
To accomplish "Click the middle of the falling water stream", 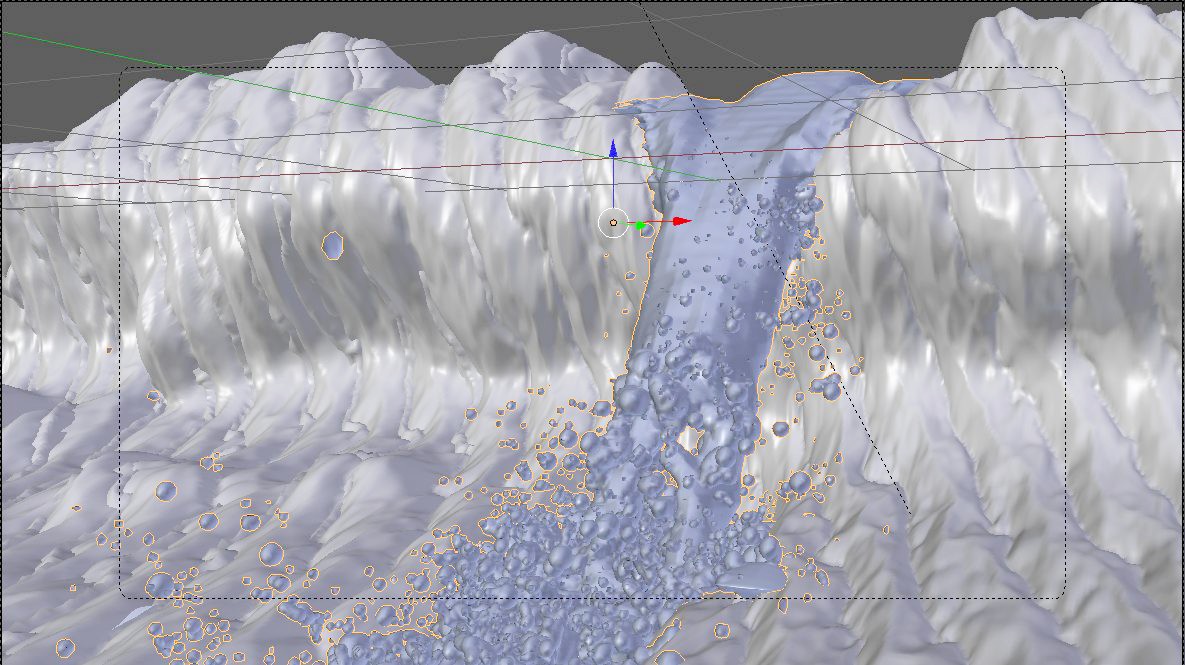I will 700,300.
